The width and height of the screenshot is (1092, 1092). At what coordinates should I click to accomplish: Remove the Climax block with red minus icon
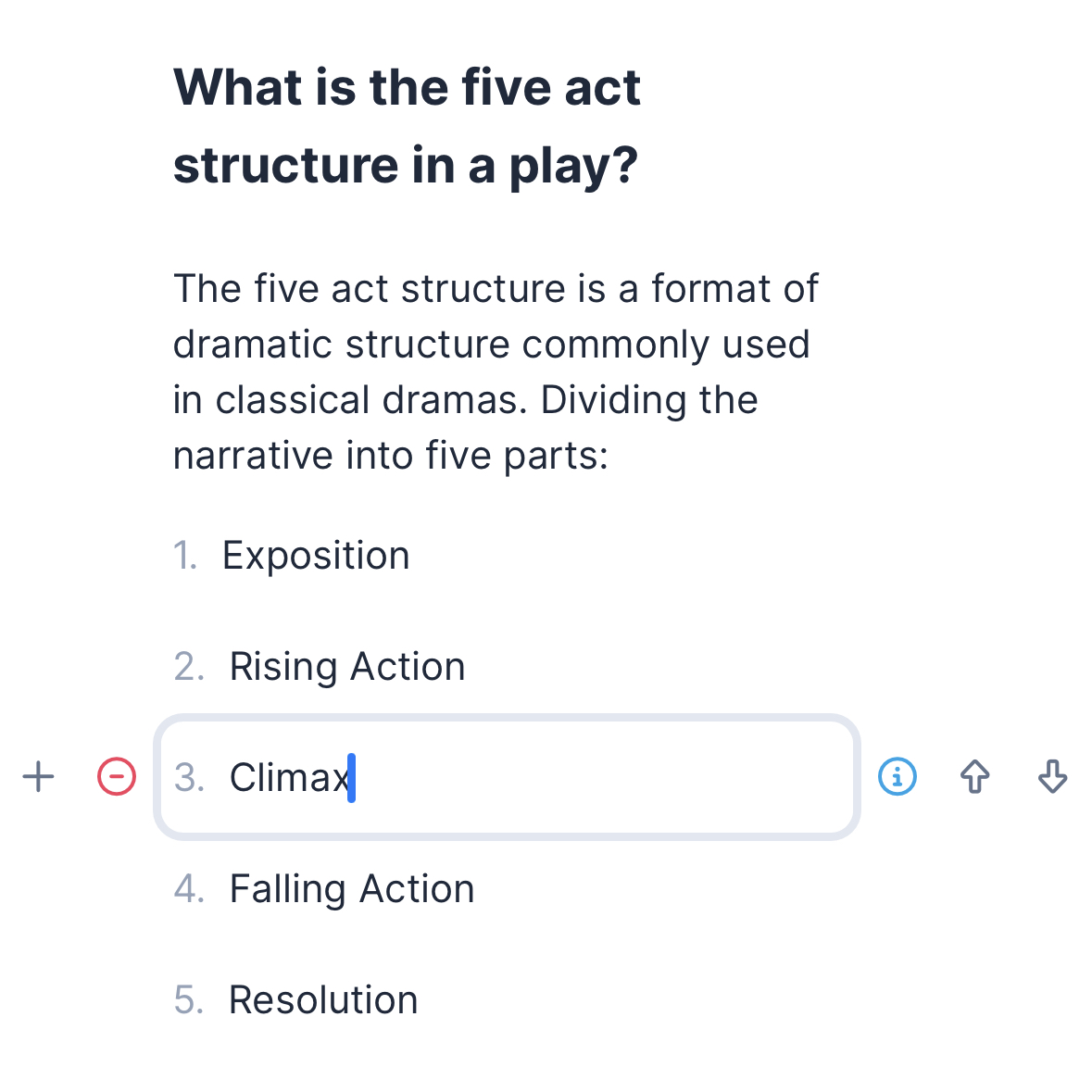click(x=117, y=776)
